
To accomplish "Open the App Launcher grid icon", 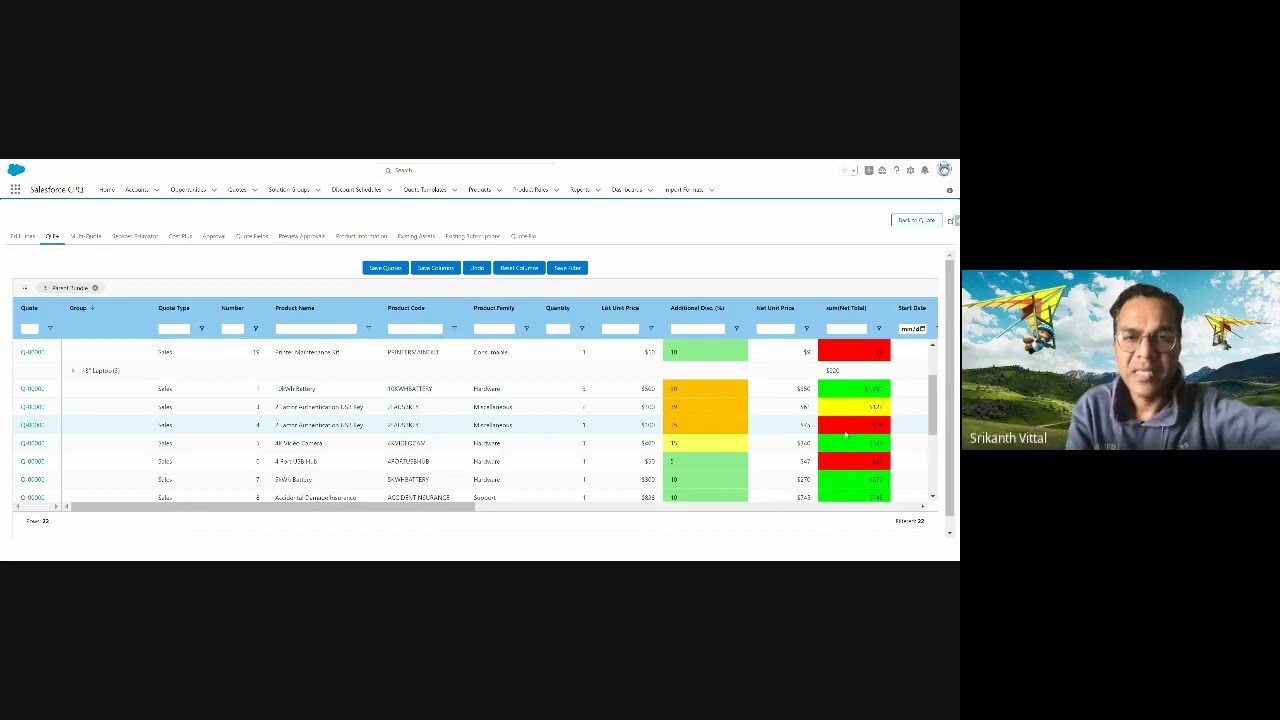I will 15,189.
